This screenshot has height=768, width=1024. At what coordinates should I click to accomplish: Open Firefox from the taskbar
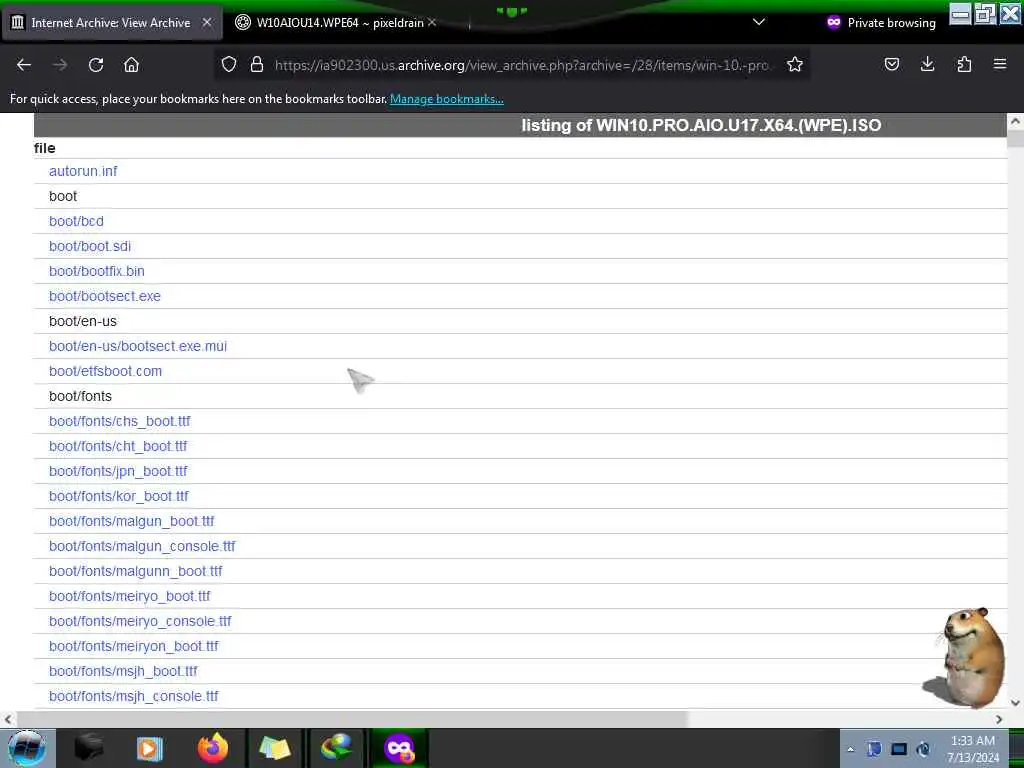(x=213, y=748)
